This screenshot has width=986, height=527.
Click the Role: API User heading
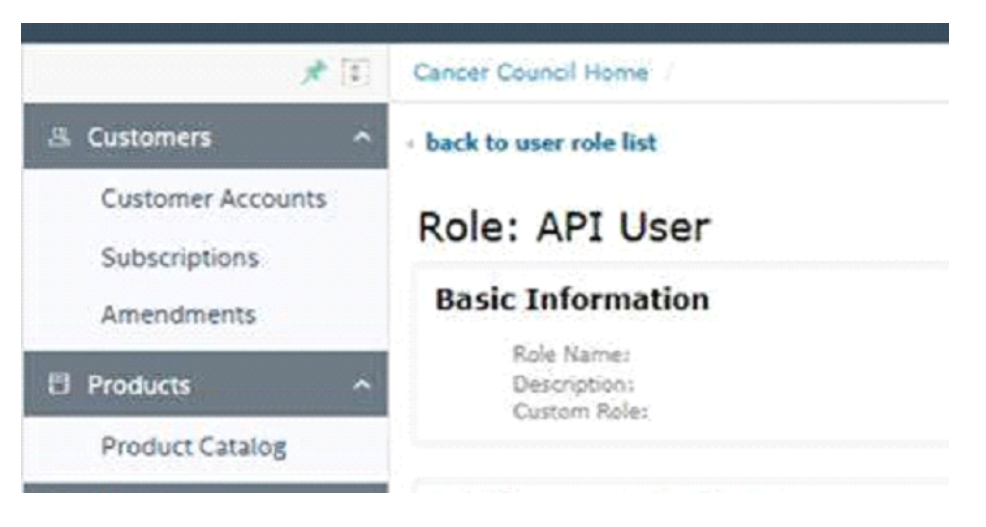(564, 227)
